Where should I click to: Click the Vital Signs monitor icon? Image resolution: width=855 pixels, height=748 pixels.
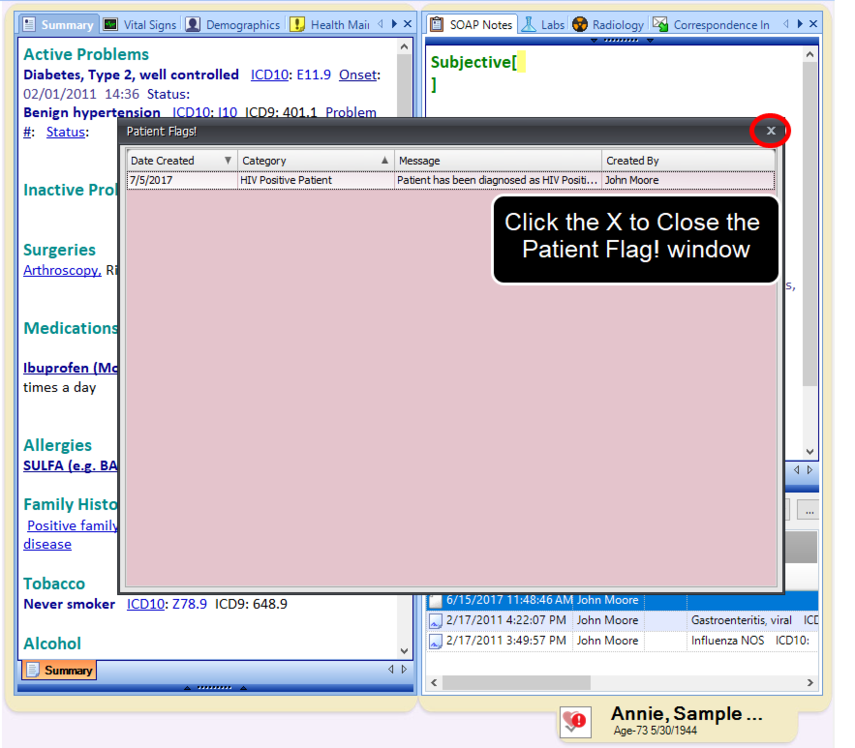click(x=112, y=22)
